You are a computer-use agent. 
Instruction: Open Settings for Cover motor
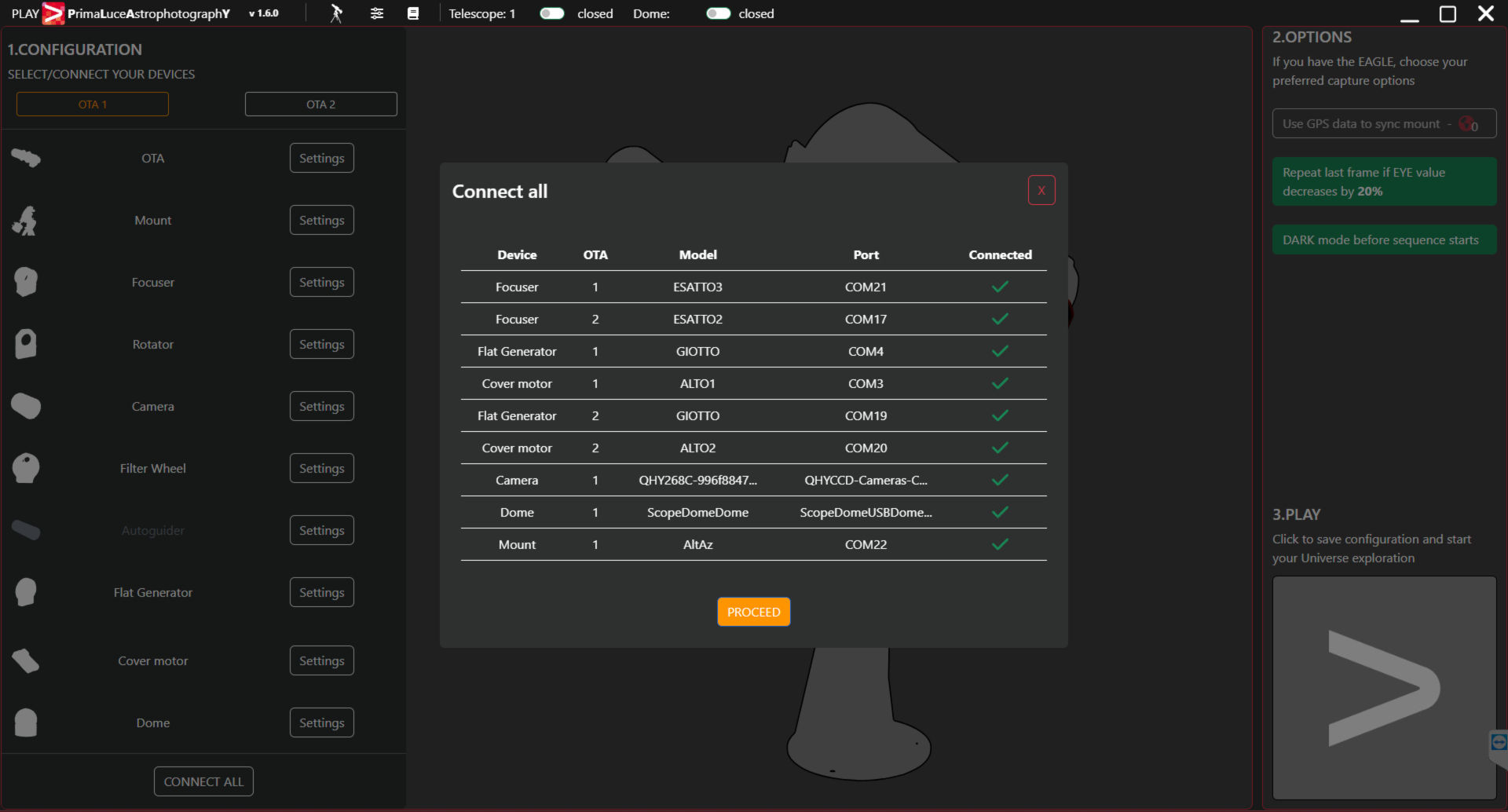[x=322, y=660]
